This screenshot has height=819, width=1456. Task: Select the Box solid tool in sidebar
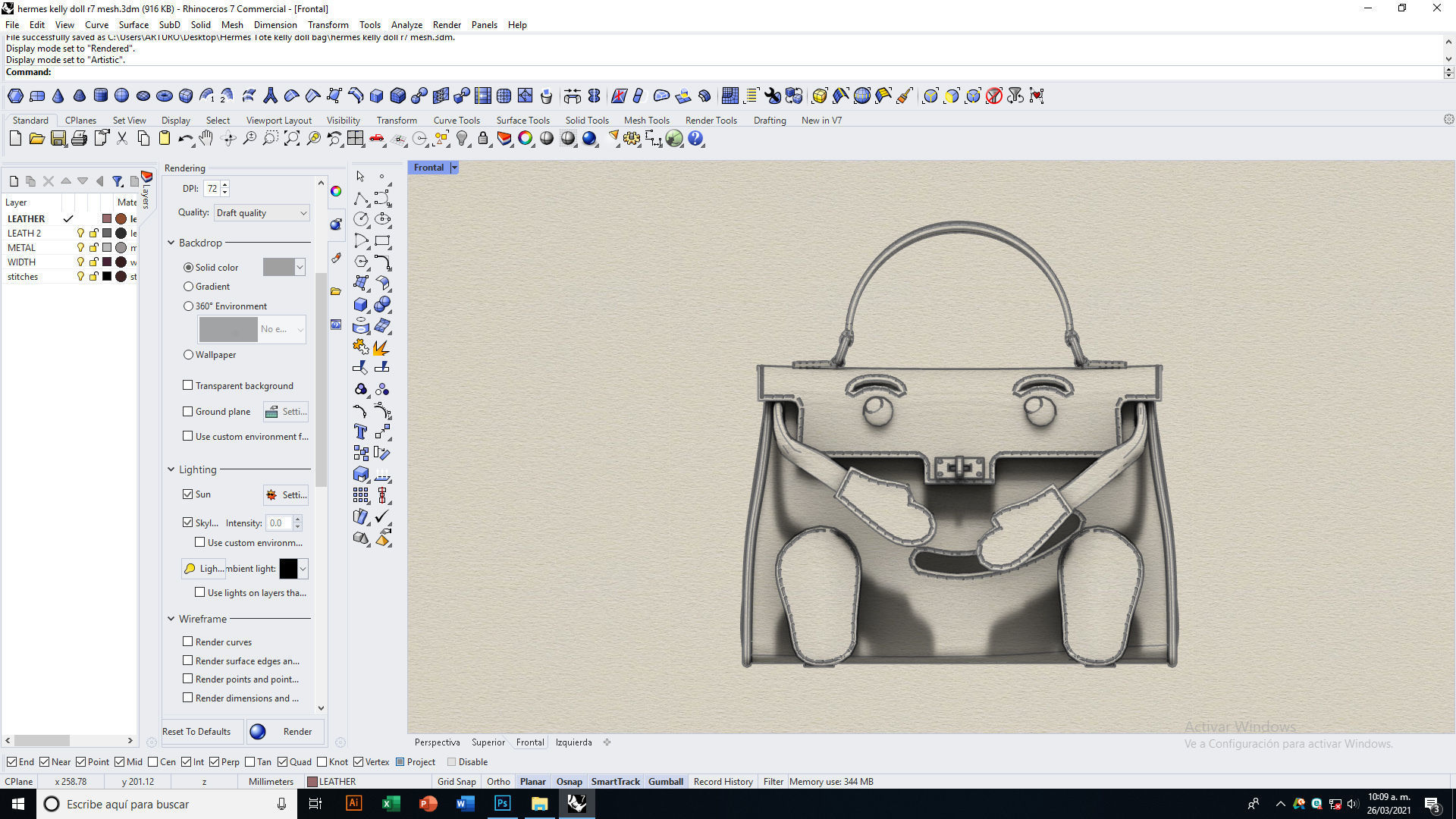361,304
